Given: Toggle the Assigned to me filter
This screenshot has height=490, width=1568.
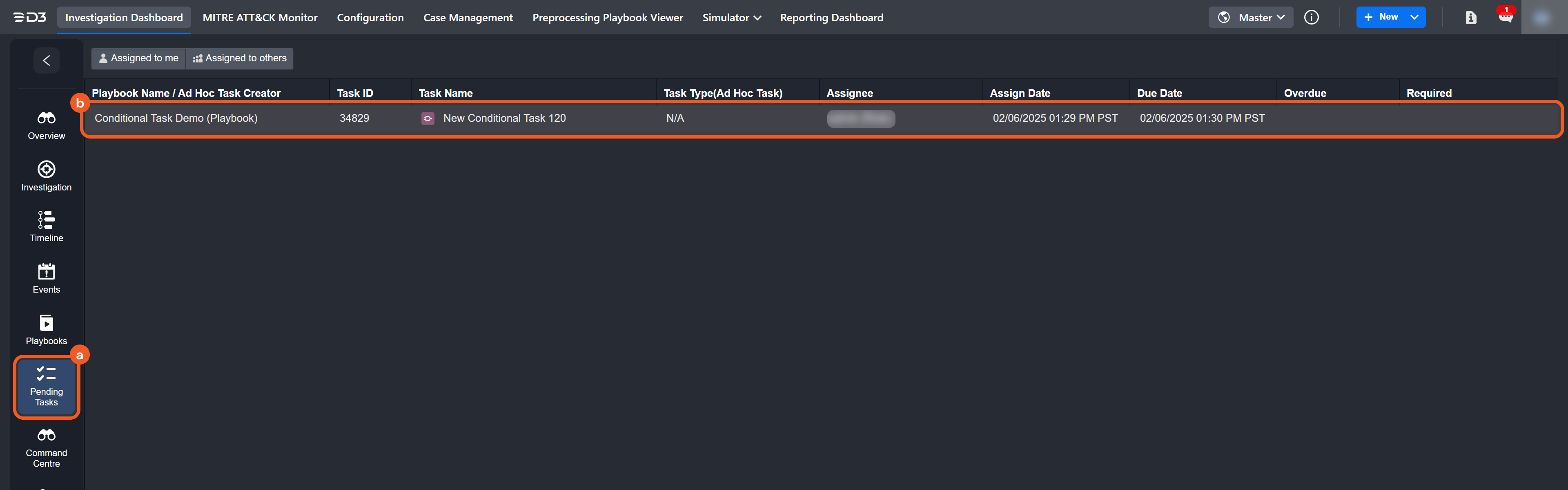Looking at the screenshot, I should coord(138,58).
